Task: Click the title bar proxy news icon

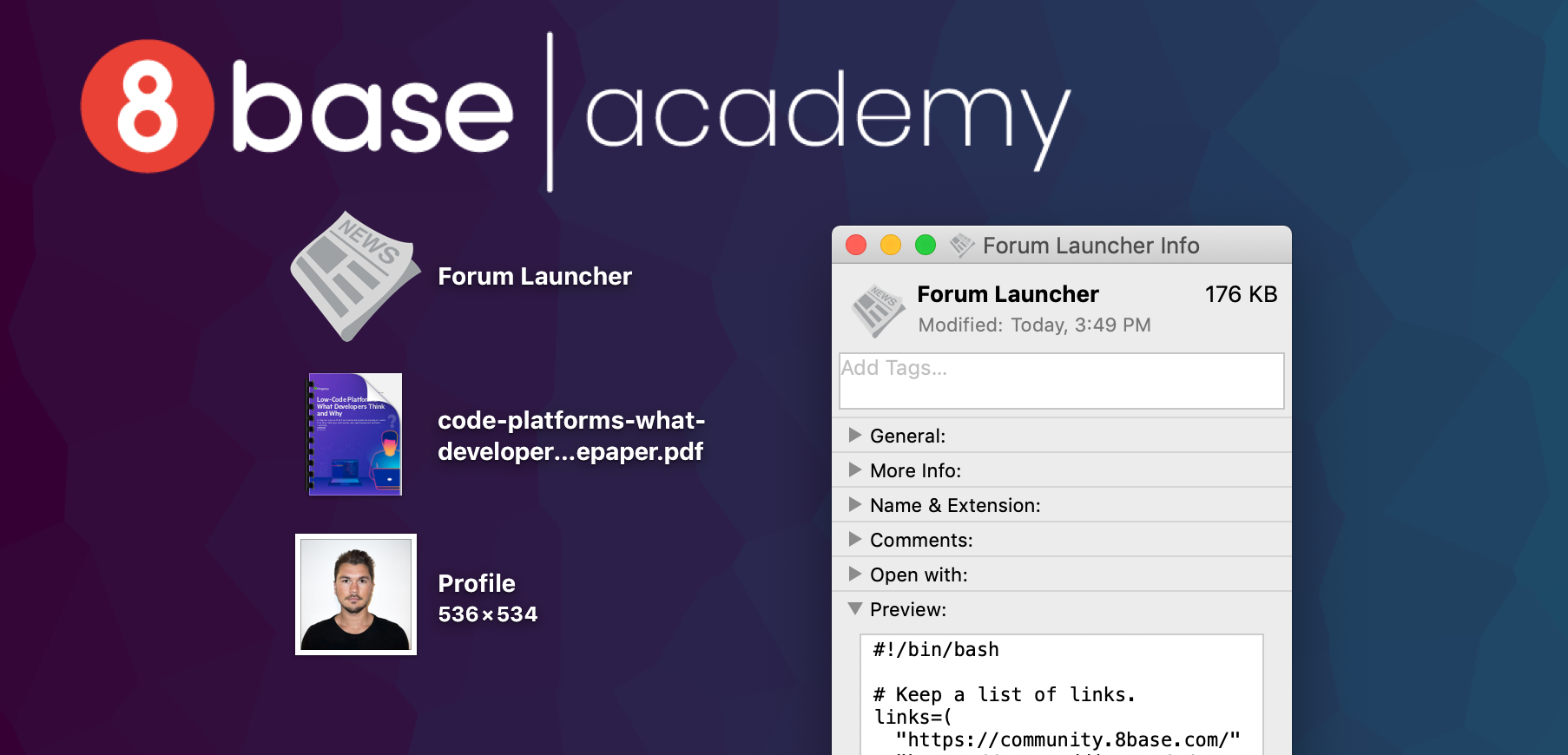Action: [x=961, y=246]
